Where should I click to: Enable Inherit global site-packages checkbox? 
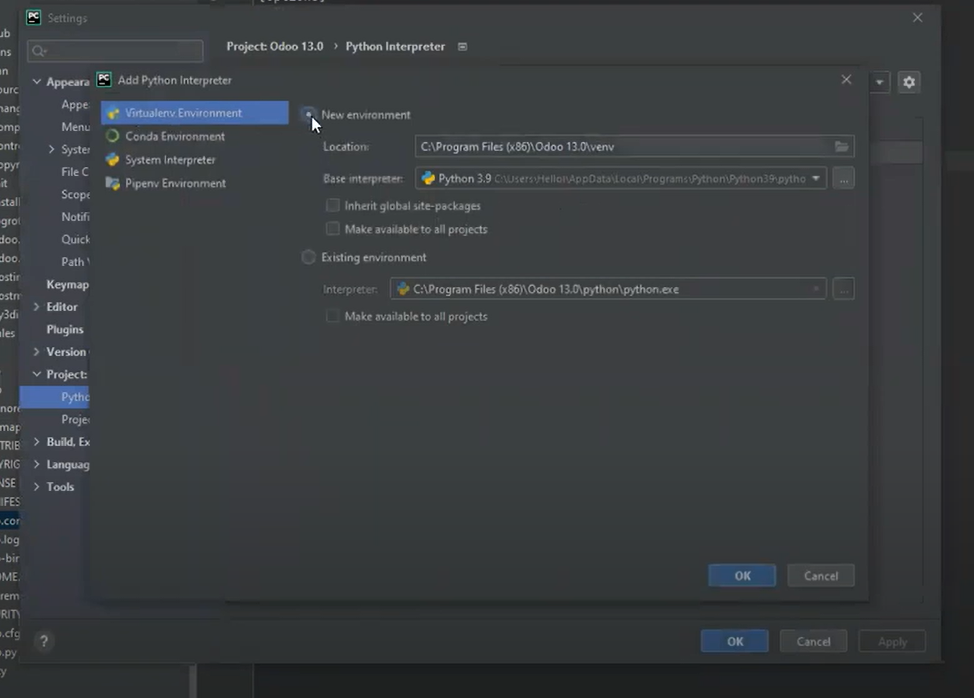[x=332, y=206]
